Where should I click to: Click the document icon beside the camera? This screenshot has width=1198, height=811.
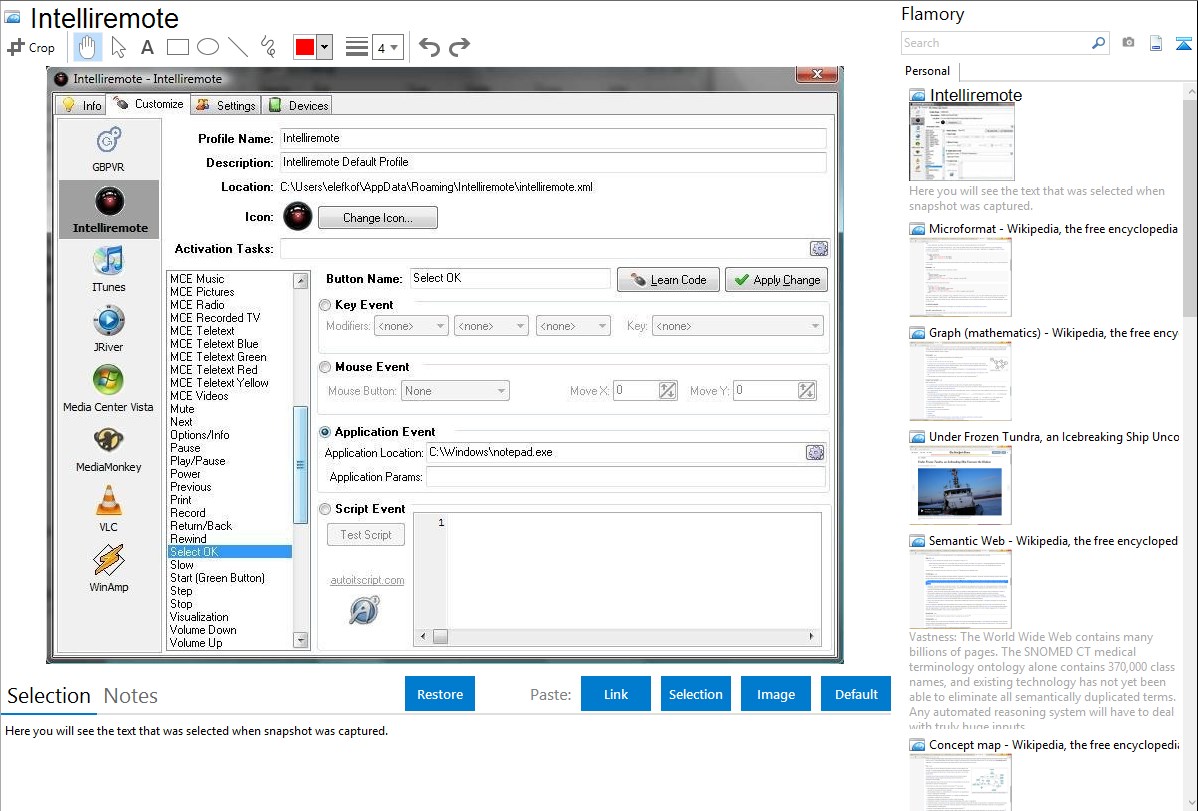[x=1156, y=43]
